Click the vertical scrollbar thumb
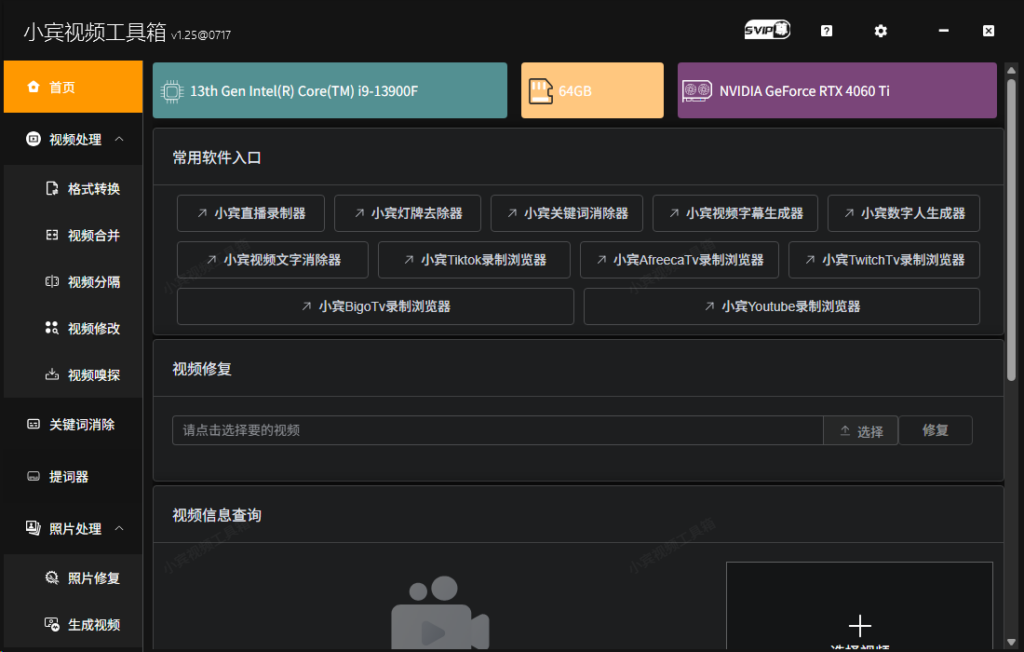The width and height of the screenshot is (1024, 652). pos(1011,229)
